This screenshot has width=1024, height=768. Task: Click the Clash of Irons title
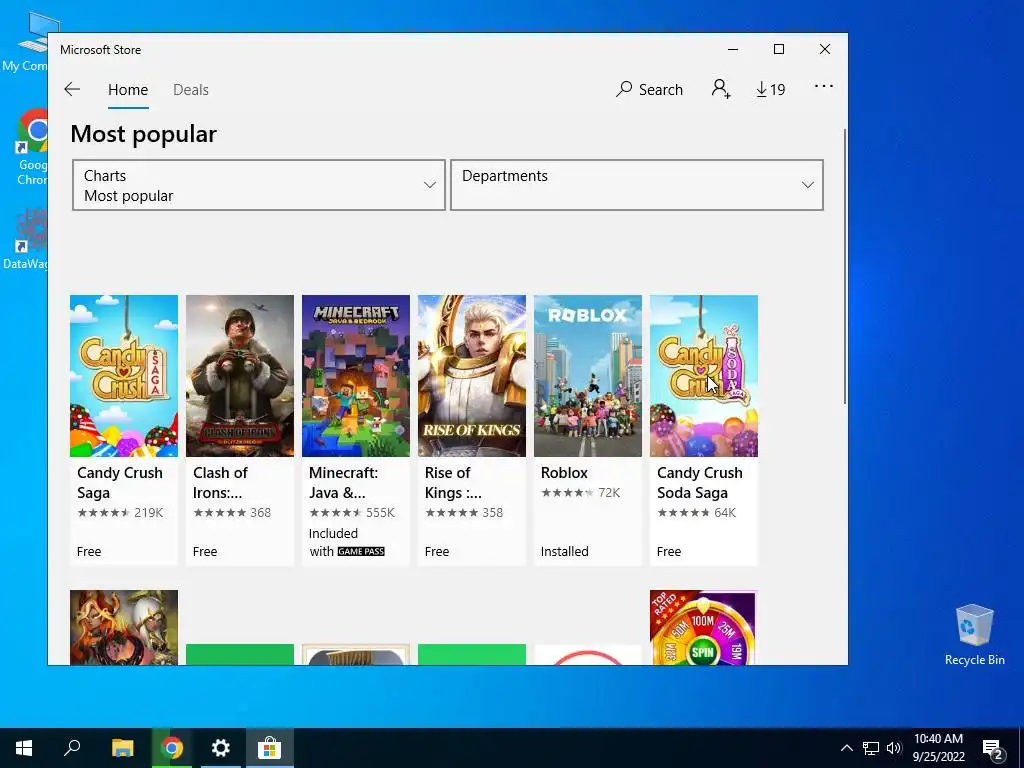(x=220, y=483)
